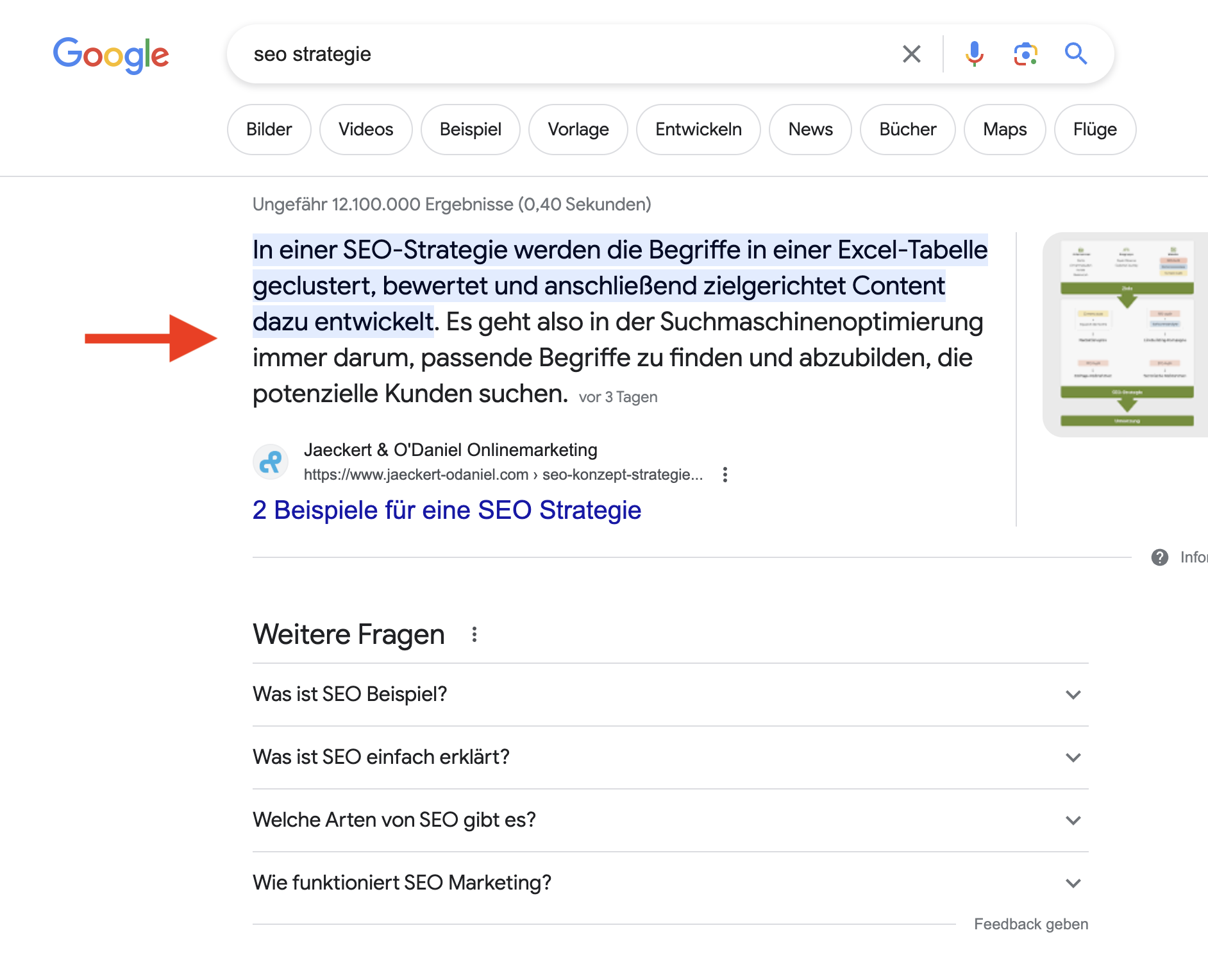Click the Jaeckert & O'Daniel site favicon

pyautogui.click(x=271, y=461)
